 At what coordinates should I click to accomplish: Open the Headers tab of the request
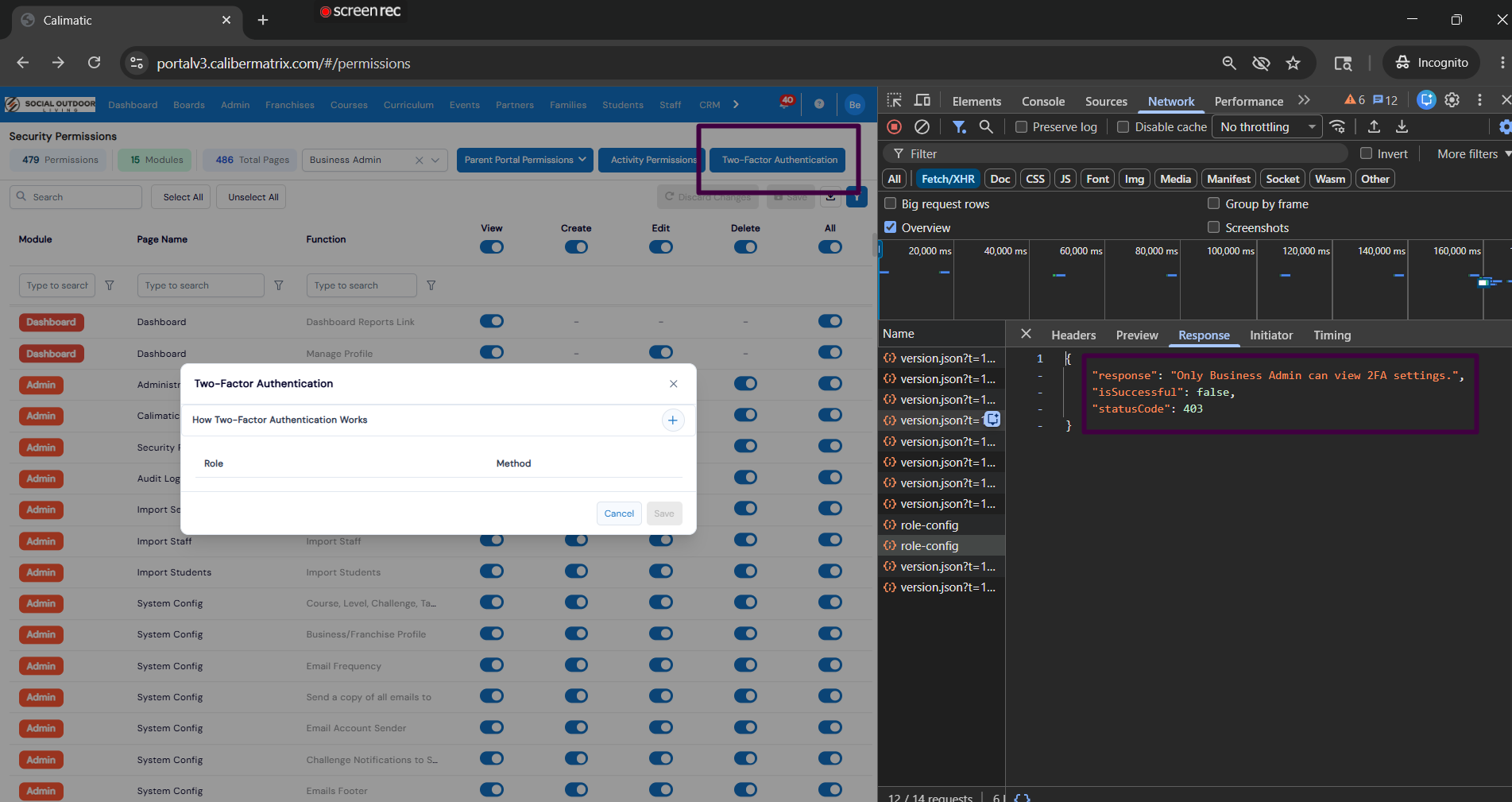[1073, 335]
